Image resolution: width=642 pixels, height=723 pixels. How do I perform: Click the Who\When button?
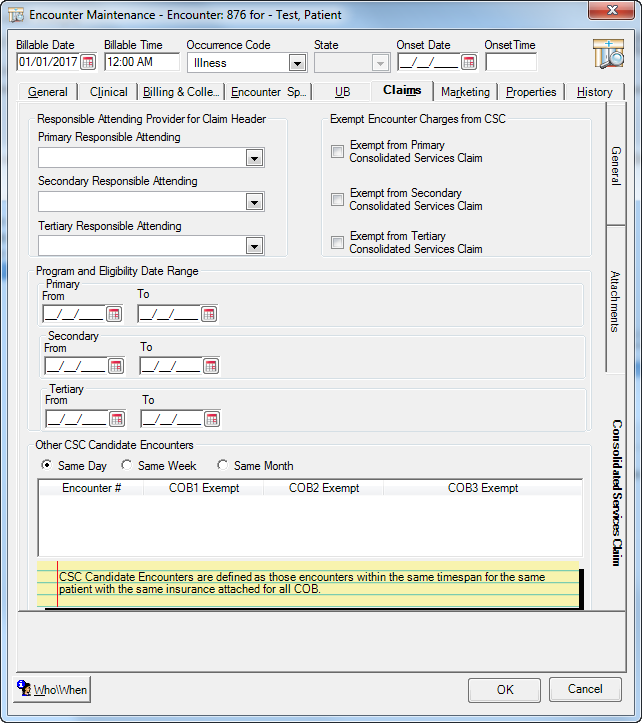pos(53,690)
